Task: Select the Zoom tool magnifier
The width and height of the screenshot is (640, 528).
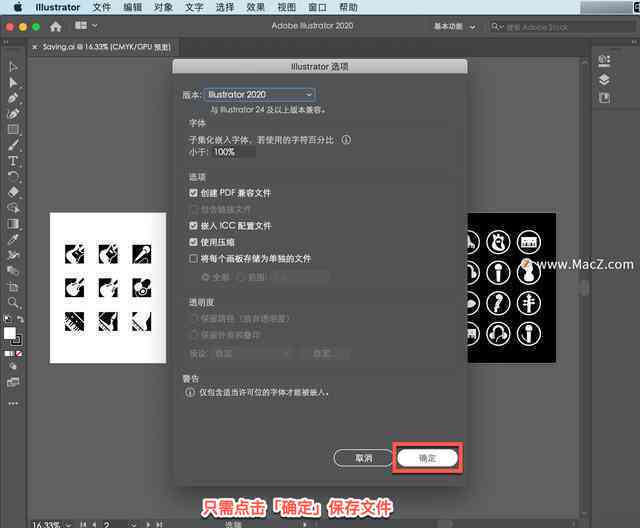Action: [x=13, y=302]
